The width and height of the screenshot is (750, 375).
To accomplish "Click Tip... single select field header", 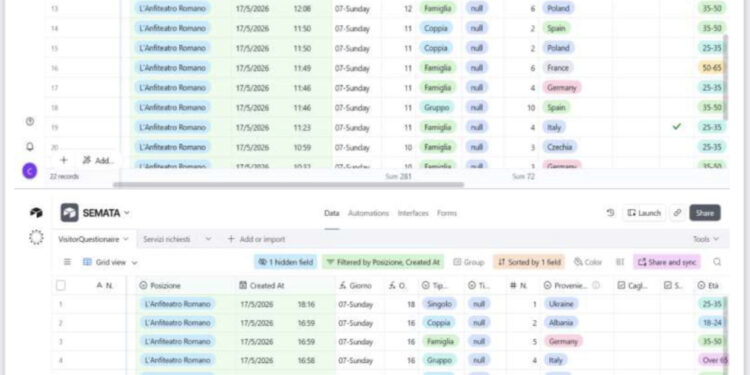I will coord(441,286).
